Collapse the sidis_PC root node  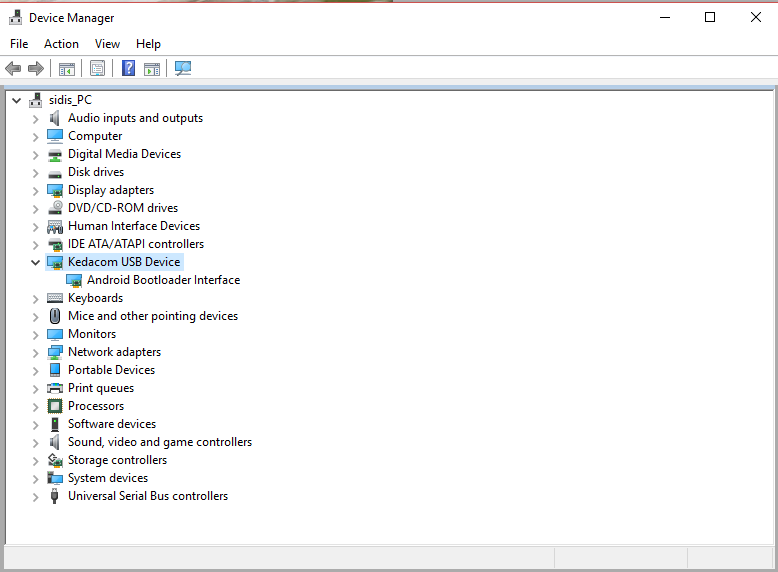click(x=17, y=100)
